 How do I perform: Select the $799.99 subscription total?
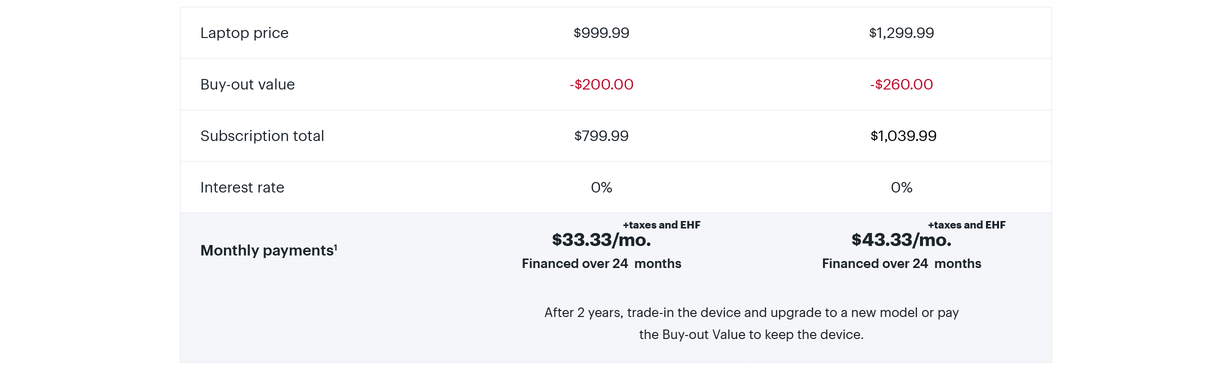[601, 136]
